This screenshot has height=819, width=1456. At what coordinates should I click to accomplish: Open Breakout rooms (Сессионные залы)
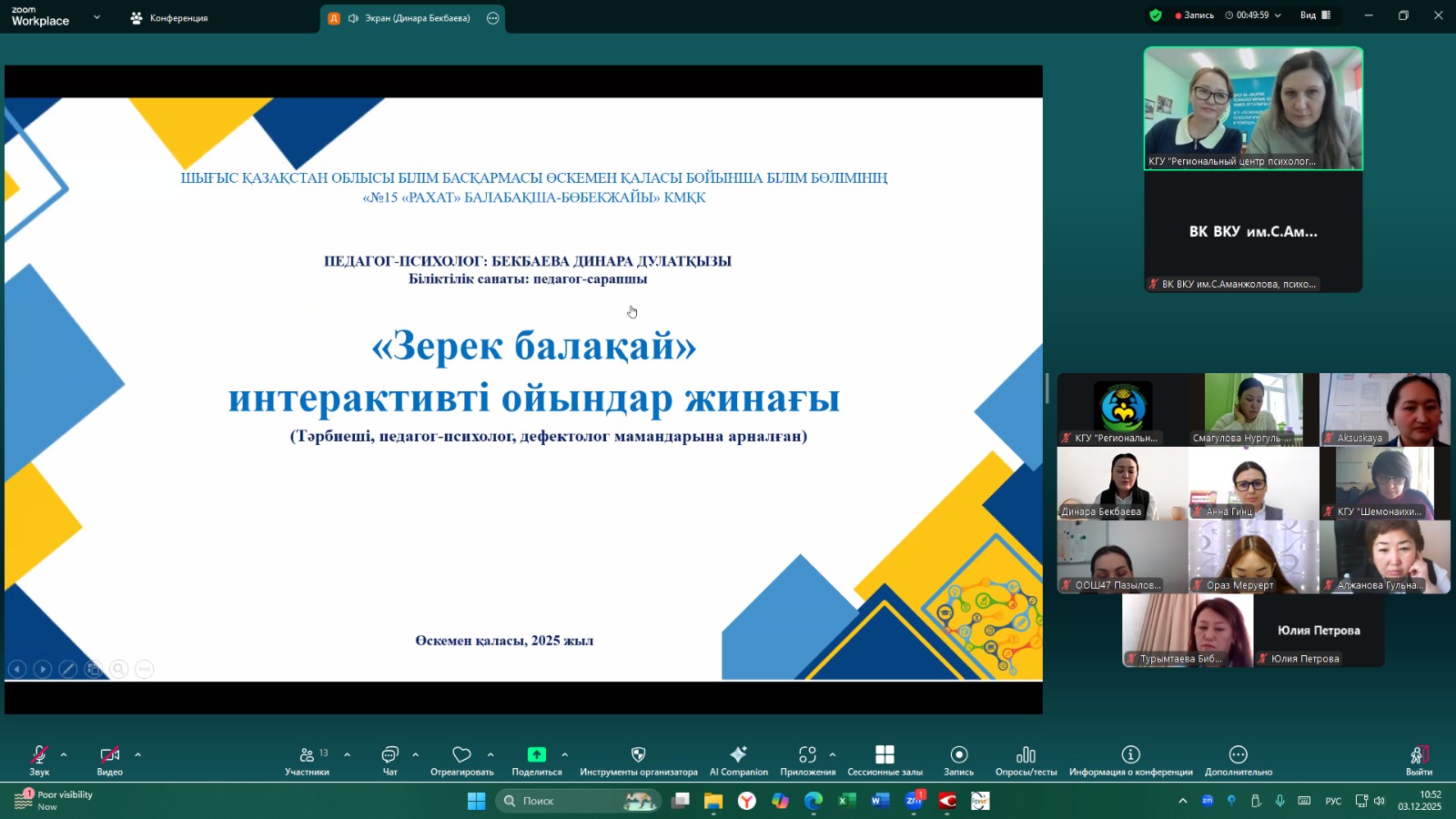885,760
